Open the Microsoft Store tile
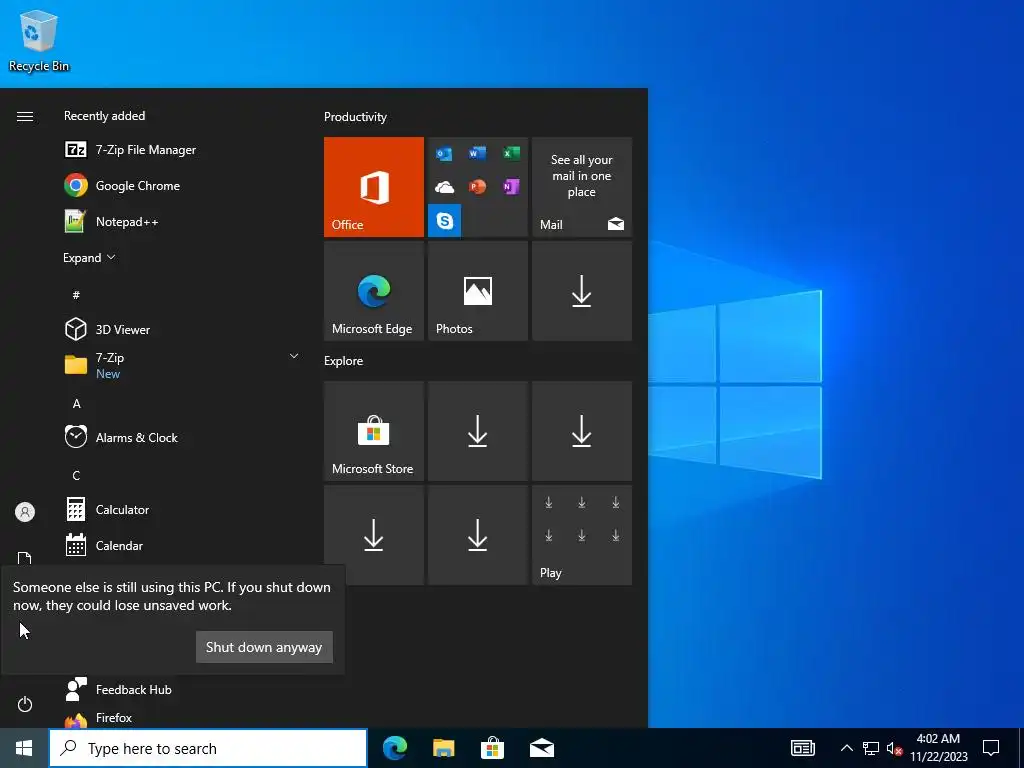The width and height of the screenshot is (1024, 768). (x=374, y=431)
